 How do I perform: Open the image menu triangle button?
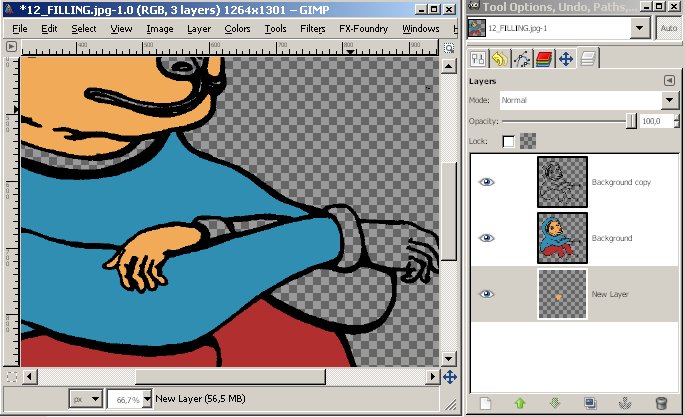point(11,46)
